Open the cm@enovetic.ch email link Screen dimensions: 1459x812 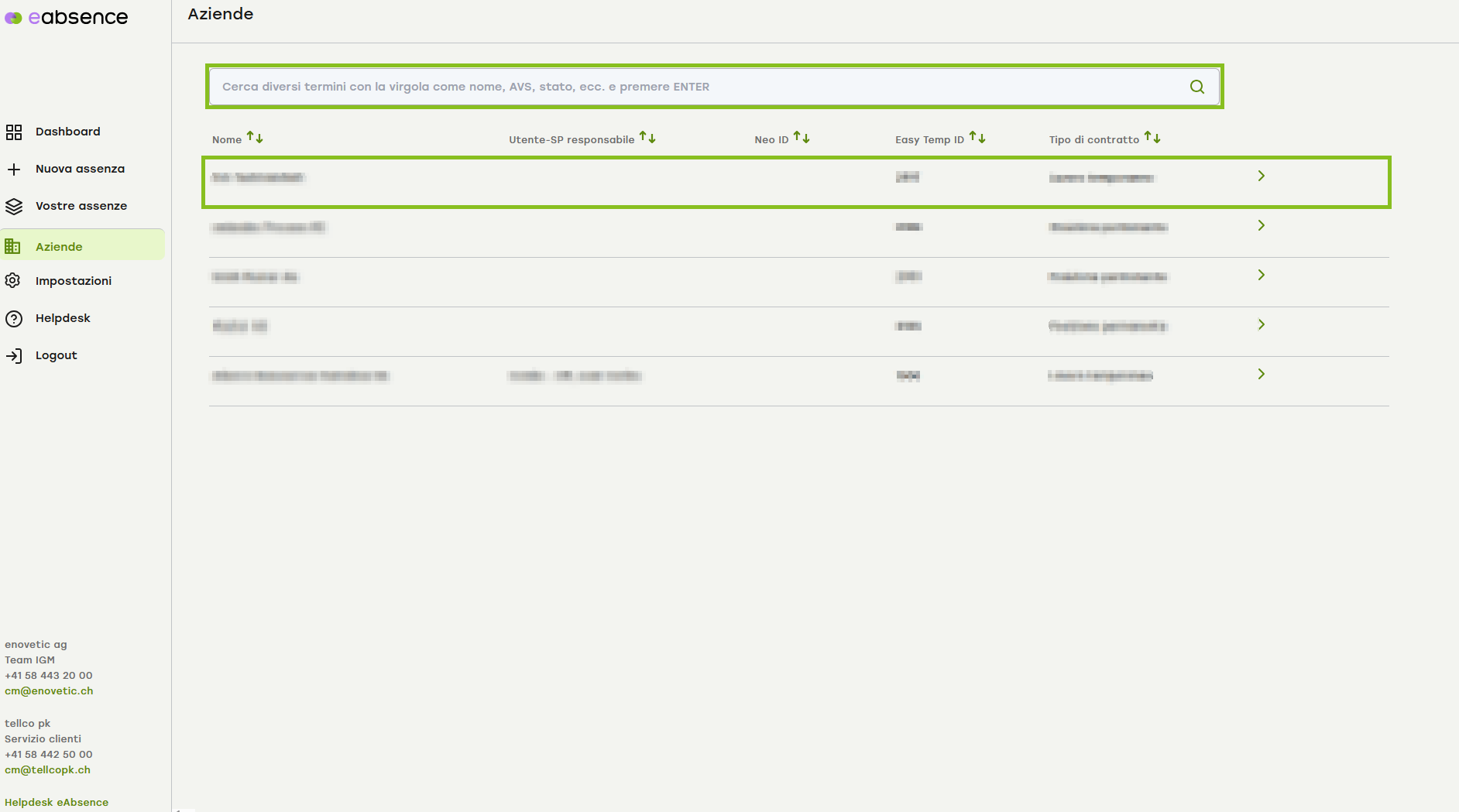49,691
